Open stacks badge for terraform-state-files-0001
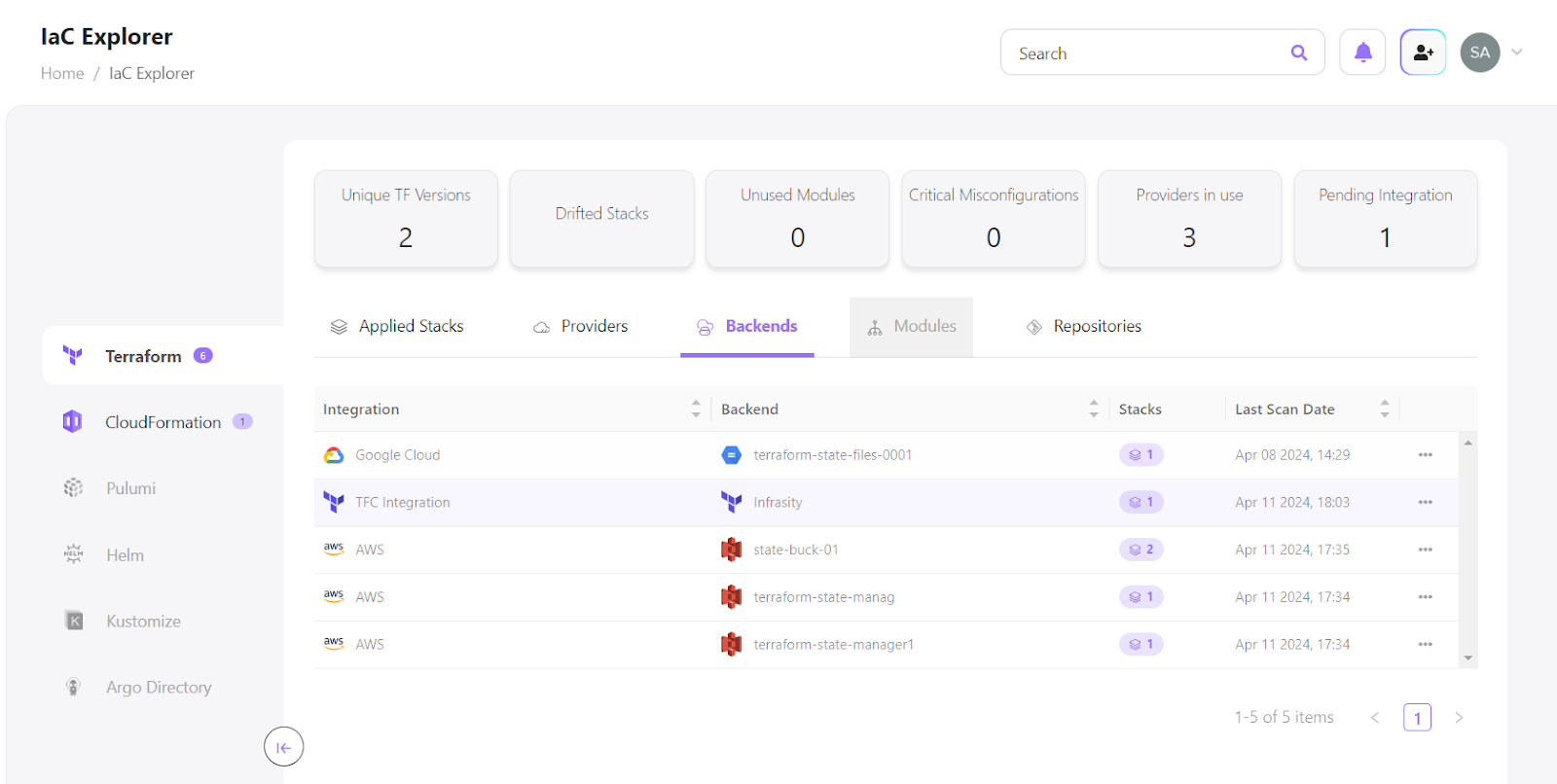1557x784 pixels. (1141, 454)
